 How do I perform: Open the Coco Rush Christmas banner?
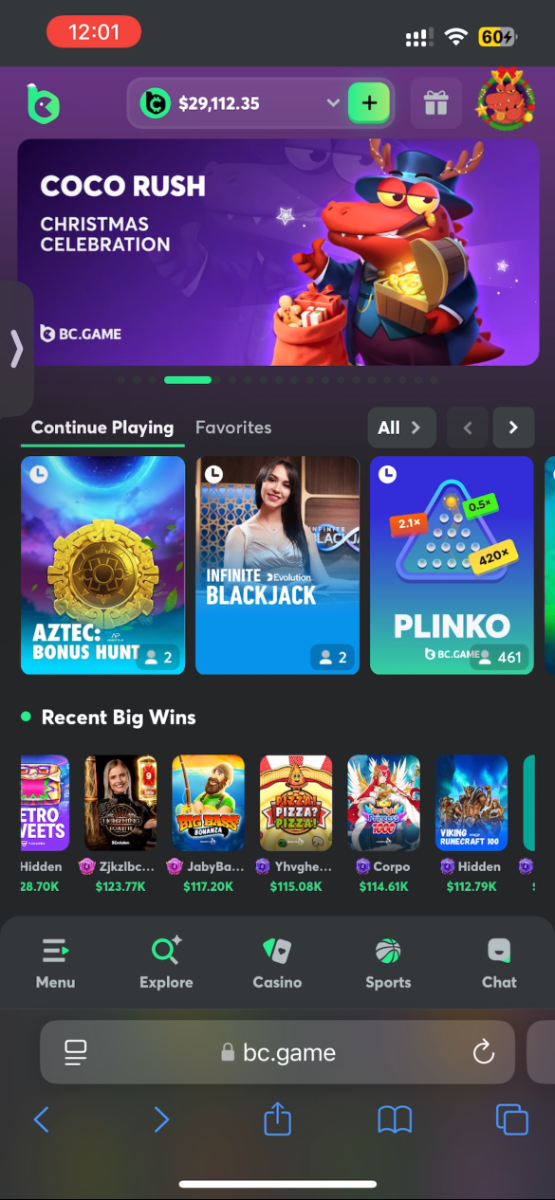(278, 251)
